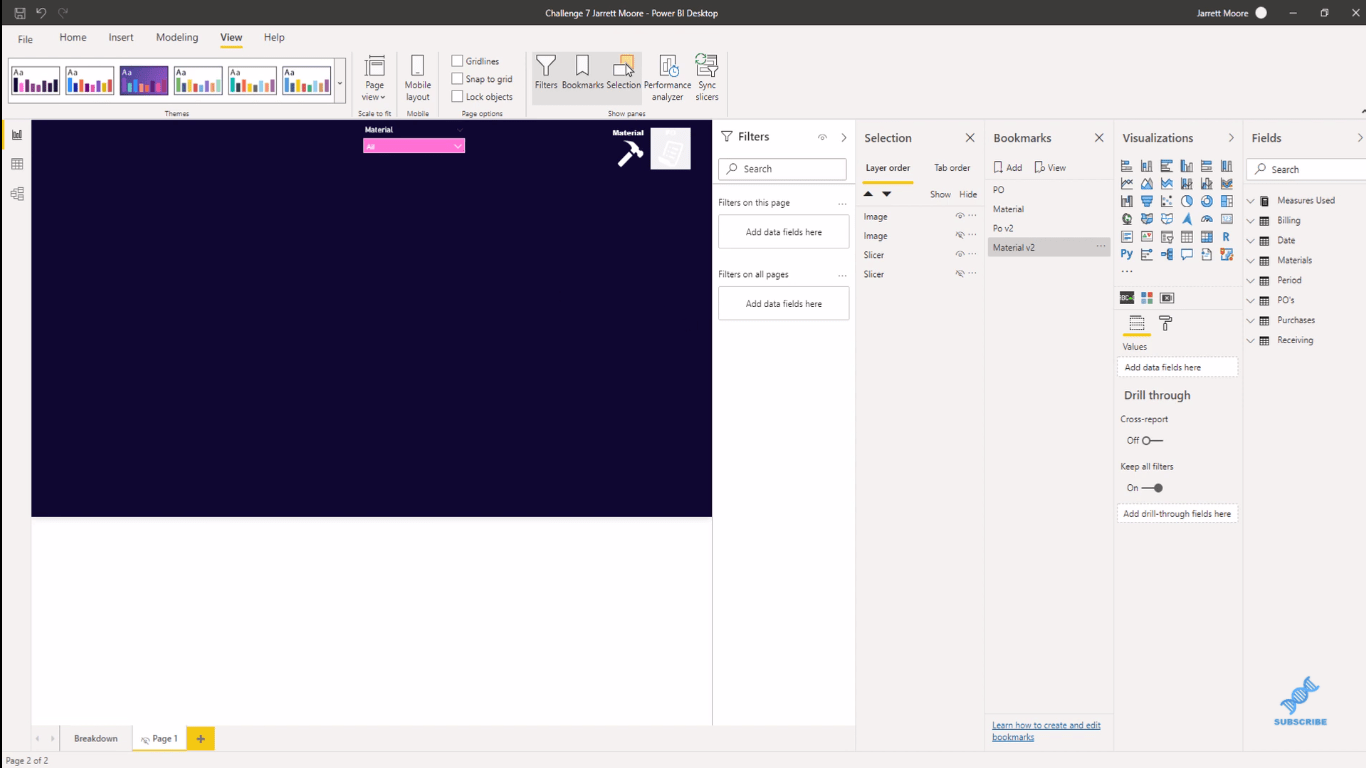This screenshot has height=768, width=1366.
Task: Move layer down with the down arrow
Action: click(886, 194)
